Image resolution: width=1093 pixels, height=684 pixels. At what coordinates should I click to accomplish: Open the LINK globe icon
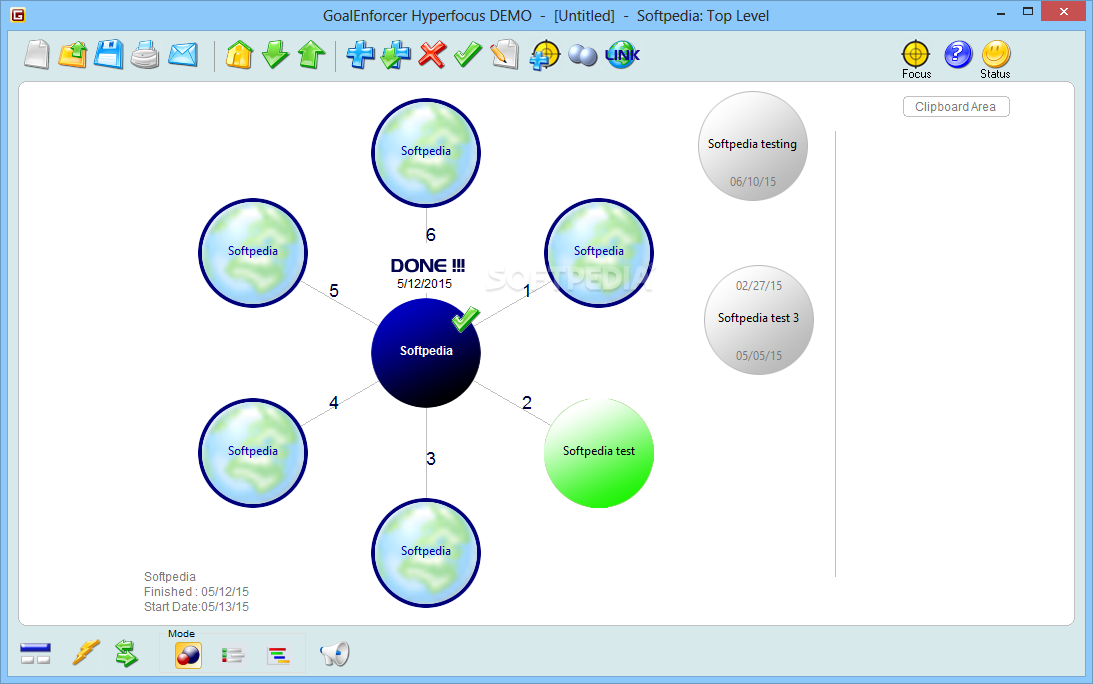[x=622, y=54]
